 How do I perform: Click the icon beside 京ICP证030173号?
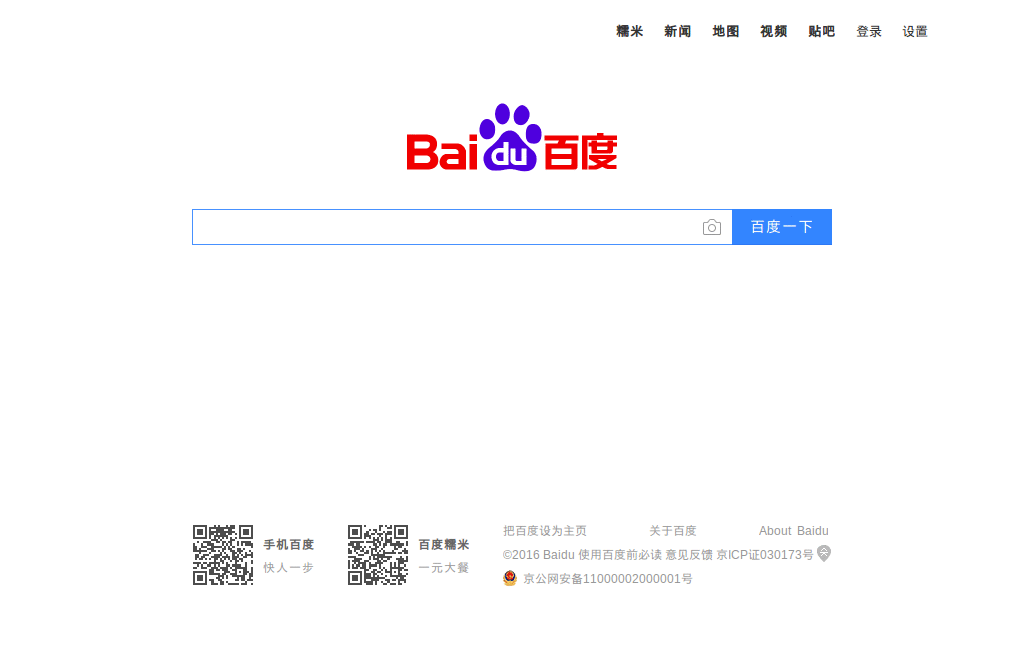(824, 554)
